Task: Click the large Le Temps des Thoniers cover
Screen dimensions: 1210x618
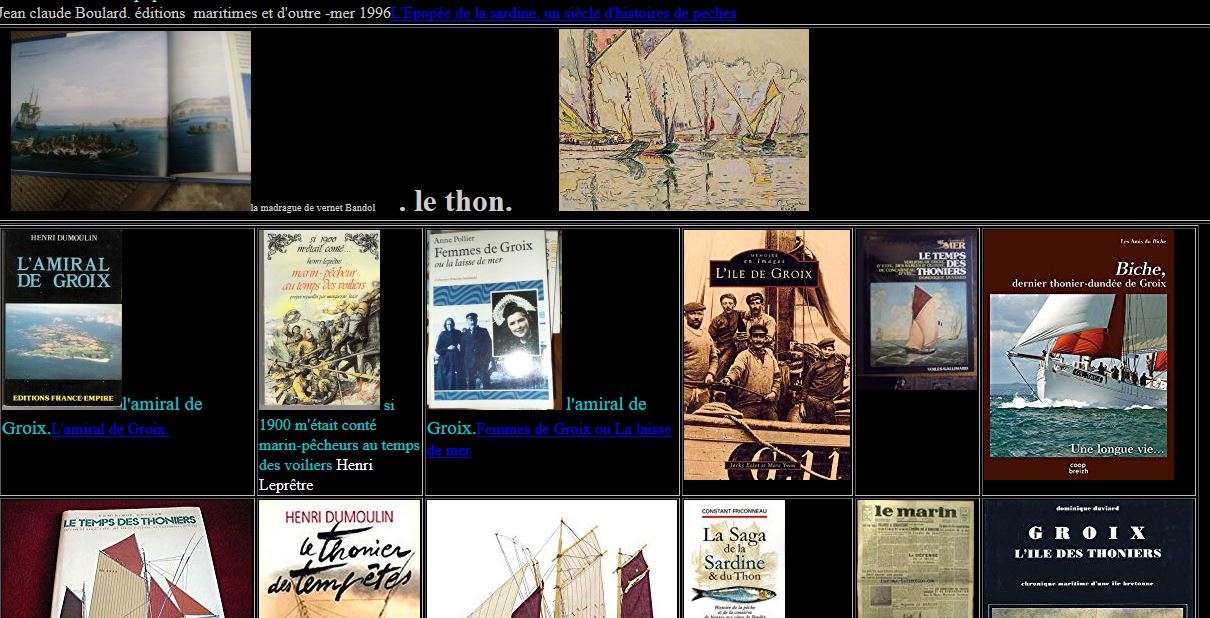Action: tap(127, 559)
